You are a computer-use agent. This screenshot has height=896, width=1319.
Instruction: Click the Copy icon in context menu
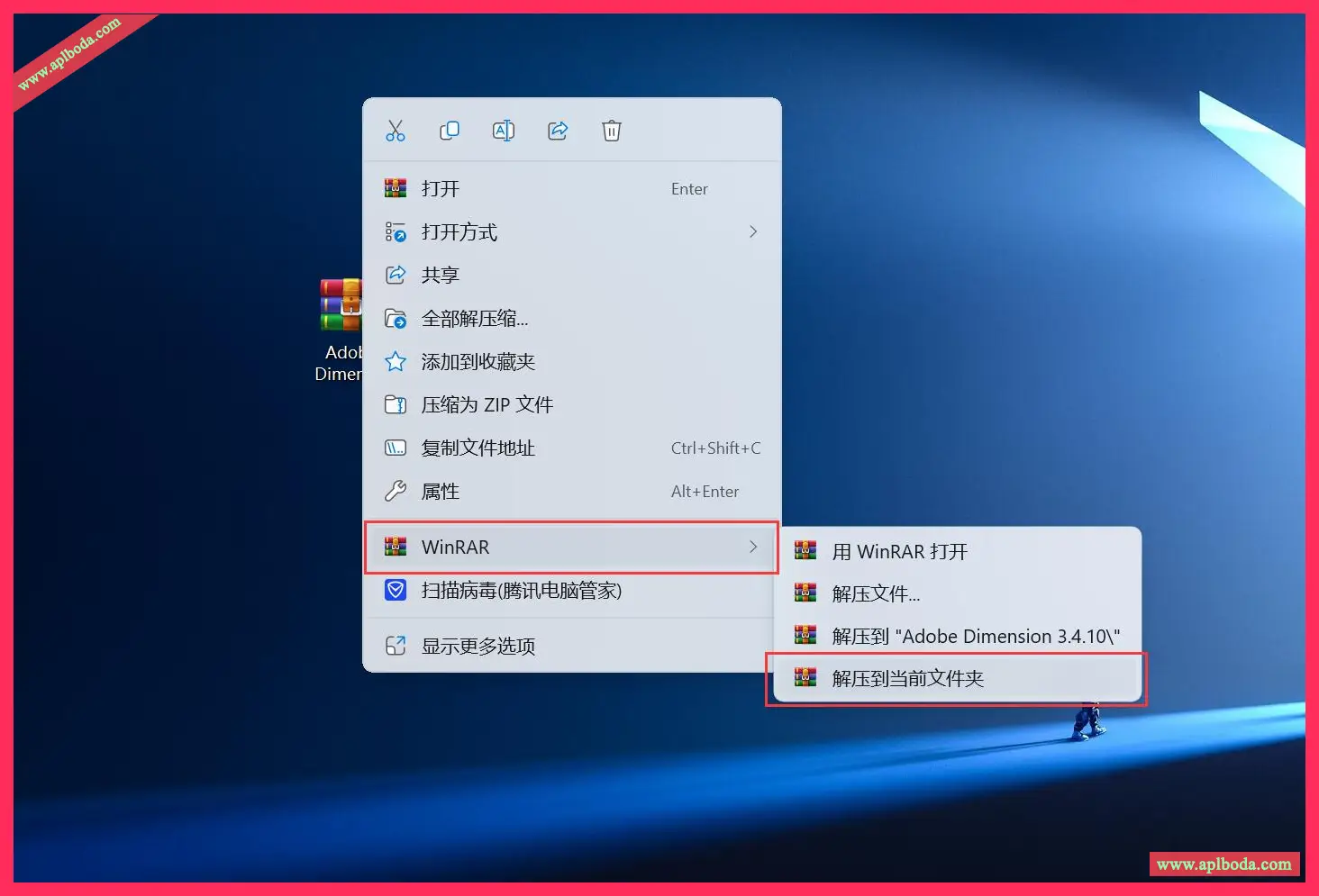click(449, 131)
